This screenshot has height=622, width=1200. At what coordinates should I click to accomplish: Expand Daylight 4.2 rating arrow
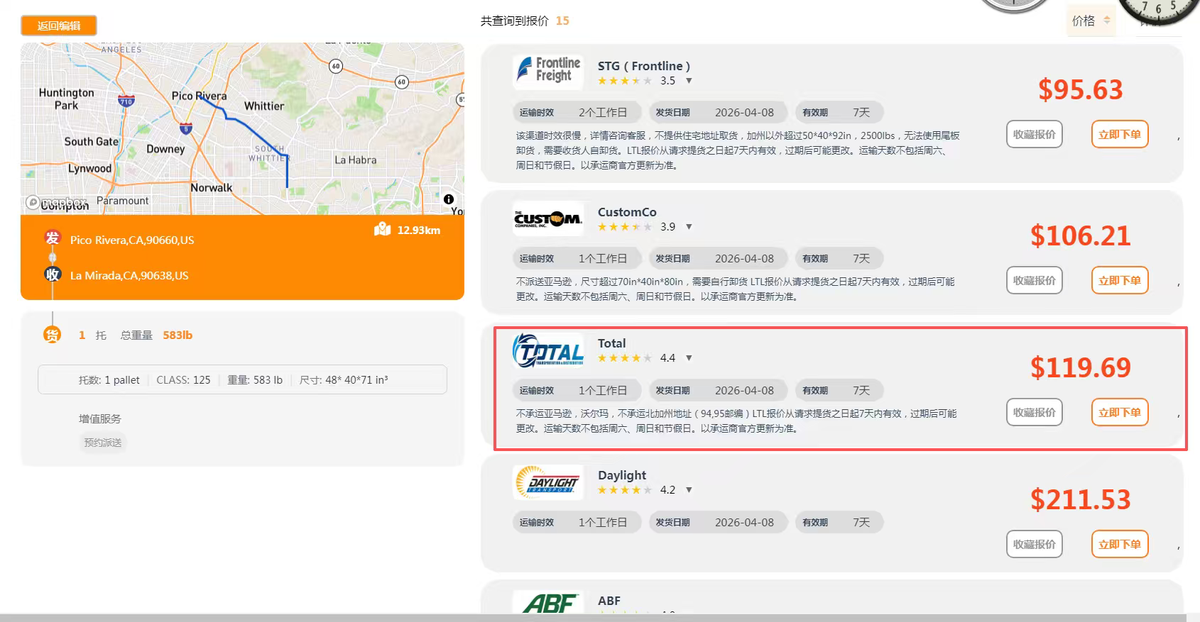pos(689,490)
